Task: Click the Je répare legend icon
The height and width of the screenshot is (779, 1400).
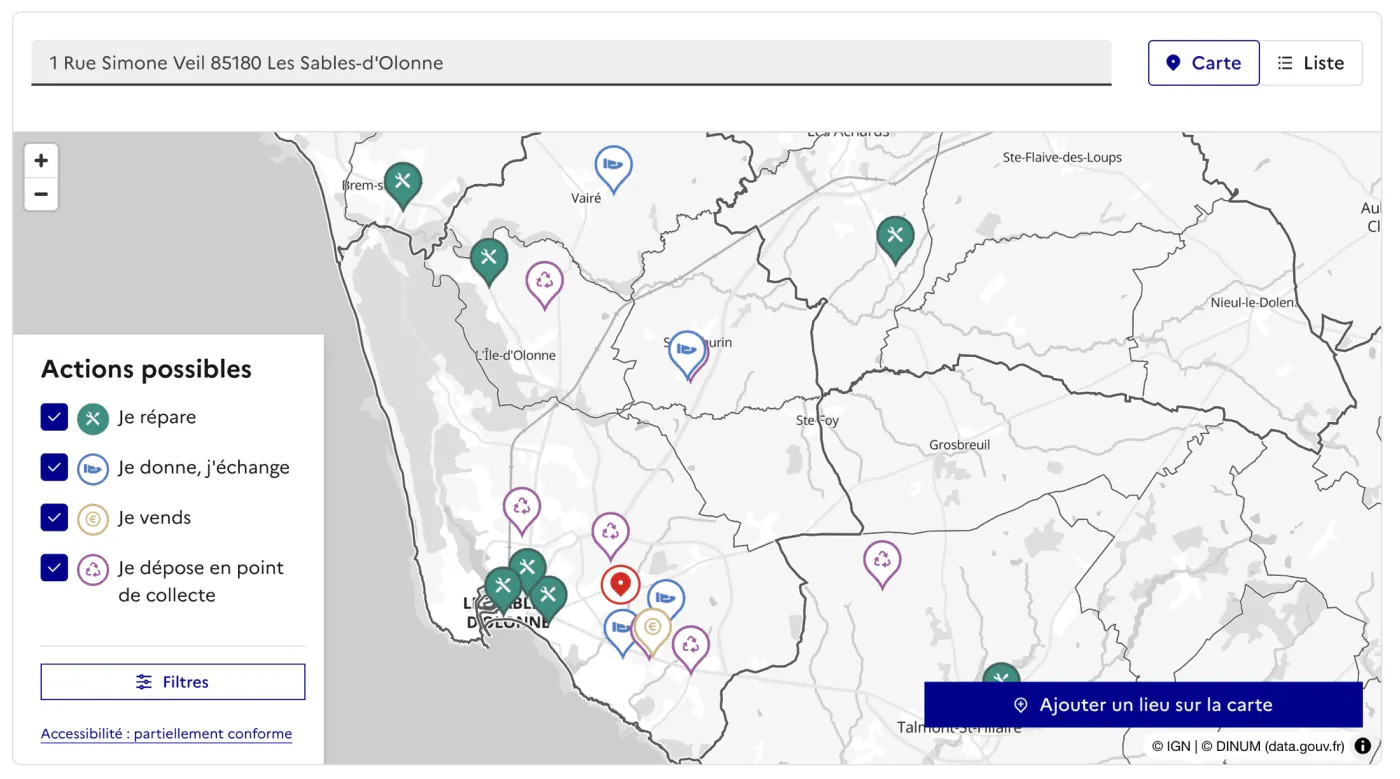Action: [x=93, y=418]
